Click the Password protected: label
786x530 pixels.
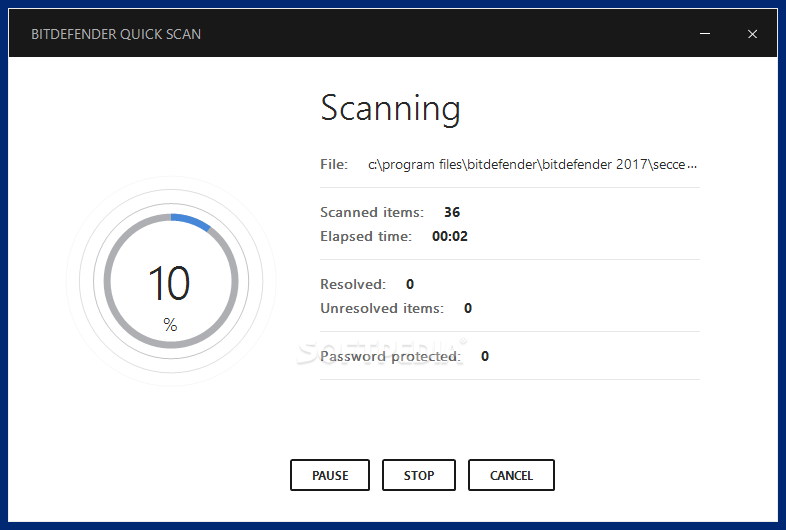click(390, 357)
